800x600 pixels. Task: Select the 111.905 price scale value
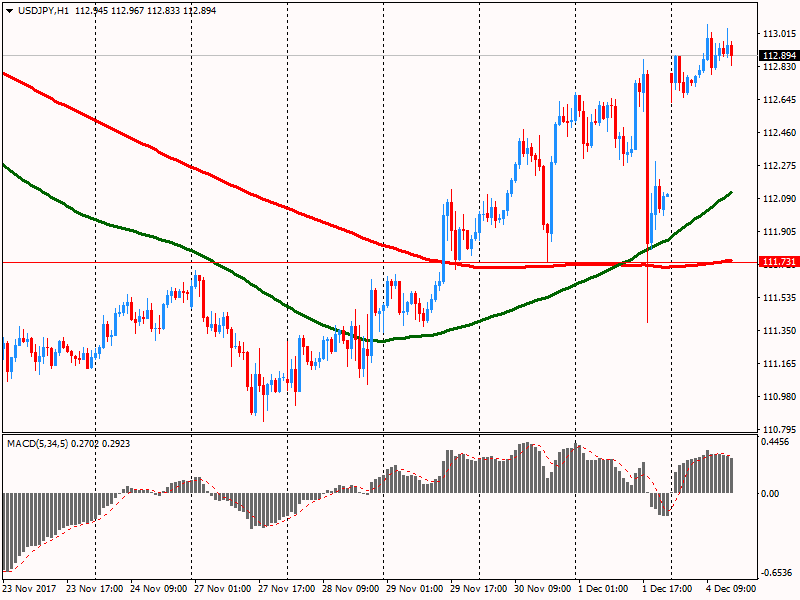(x=779, y=232)
